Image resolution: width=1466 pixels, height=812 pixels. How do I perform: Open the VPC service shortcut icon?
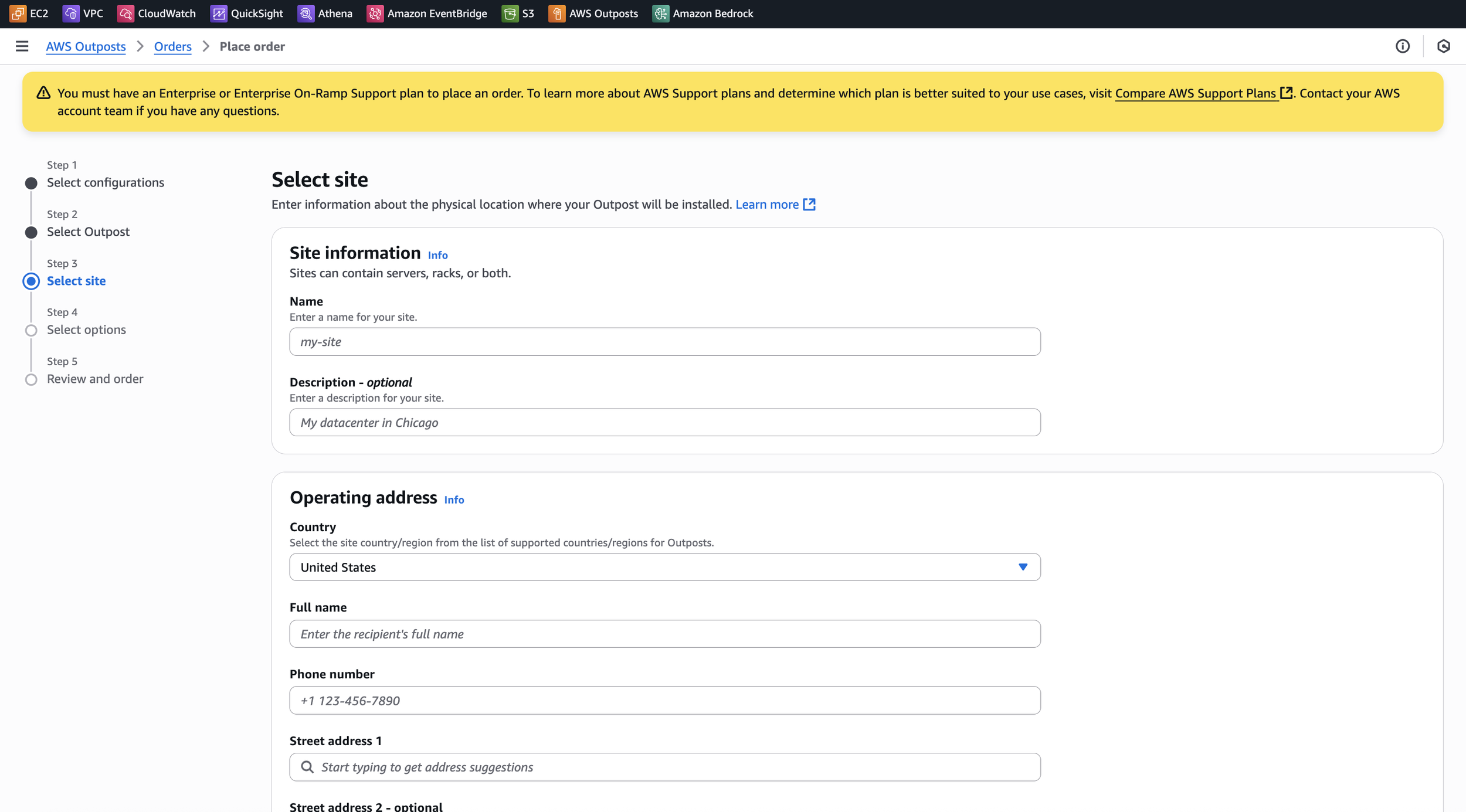[71, 13]
